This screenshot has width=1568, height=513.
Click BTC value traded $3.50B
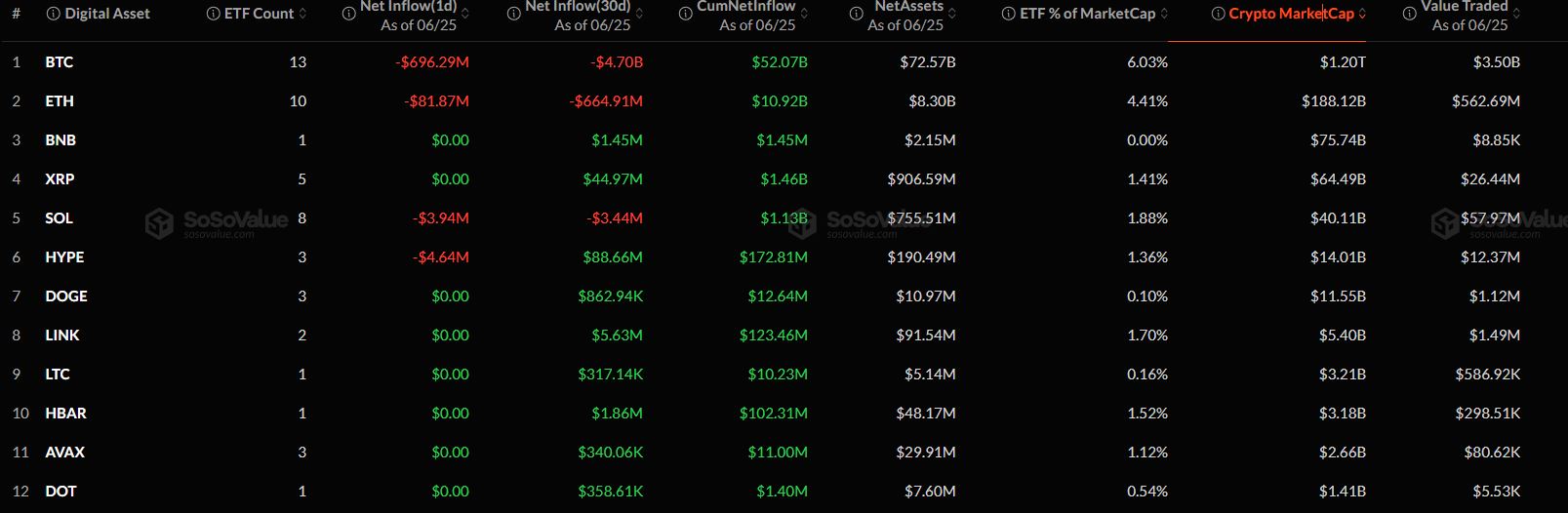[1497, 61]
